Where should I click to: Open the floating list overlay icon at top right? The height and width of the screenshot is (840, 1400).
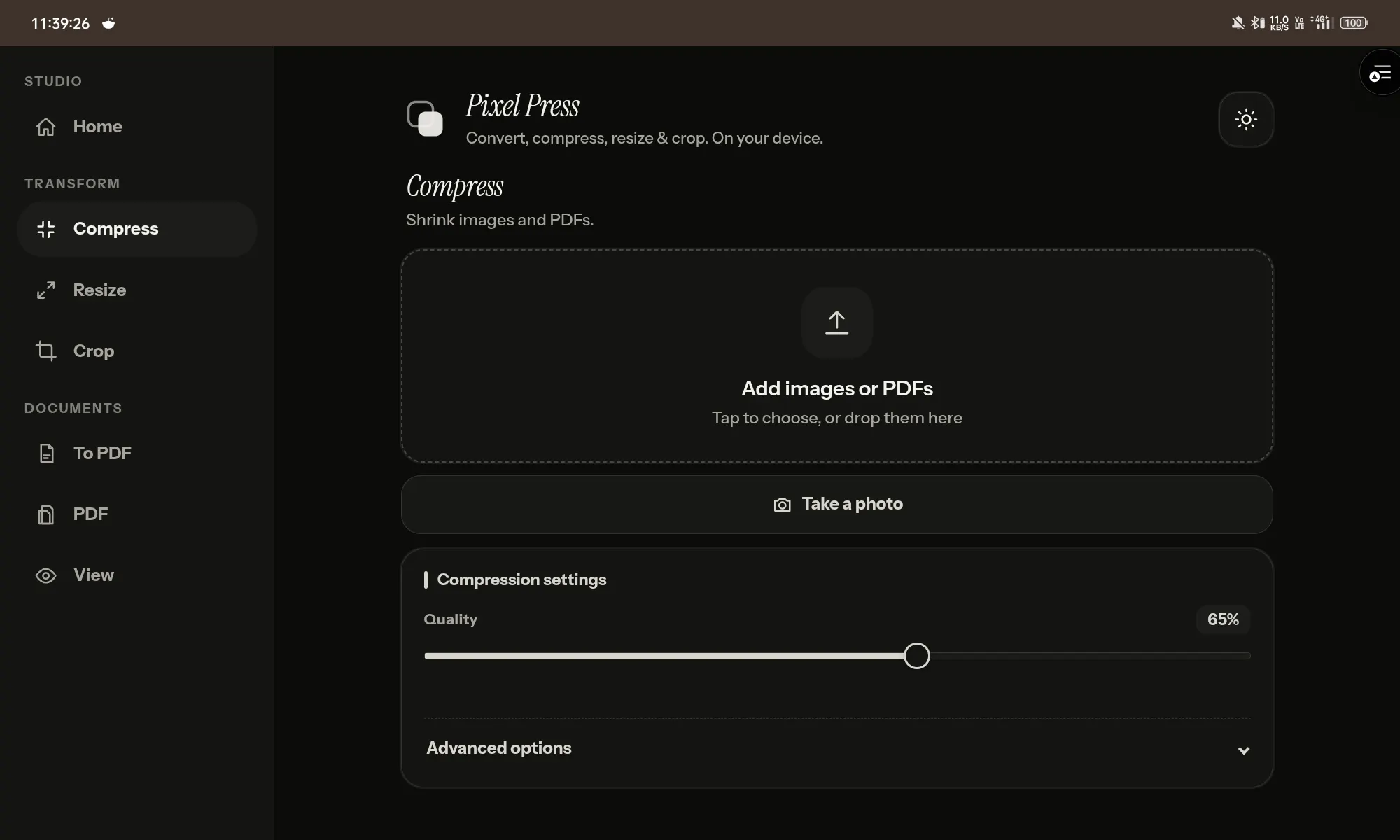[1380, 73]
